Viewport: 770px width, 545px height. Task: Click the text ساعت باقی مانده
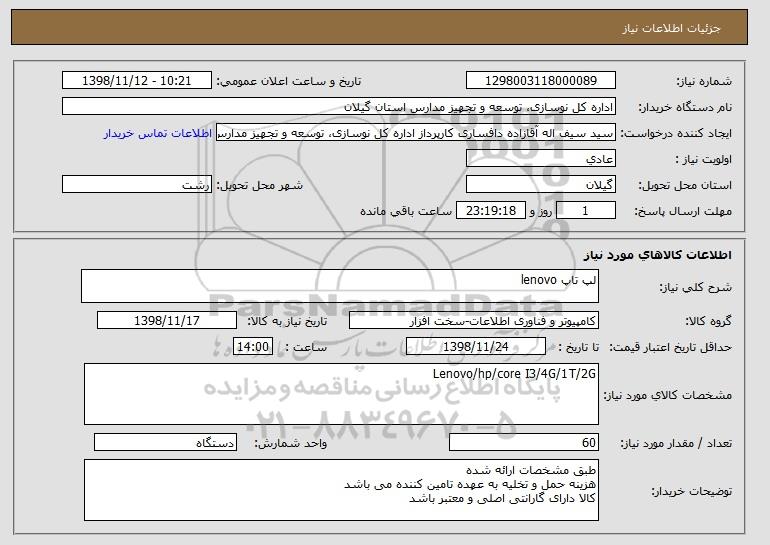pos(406,211)
